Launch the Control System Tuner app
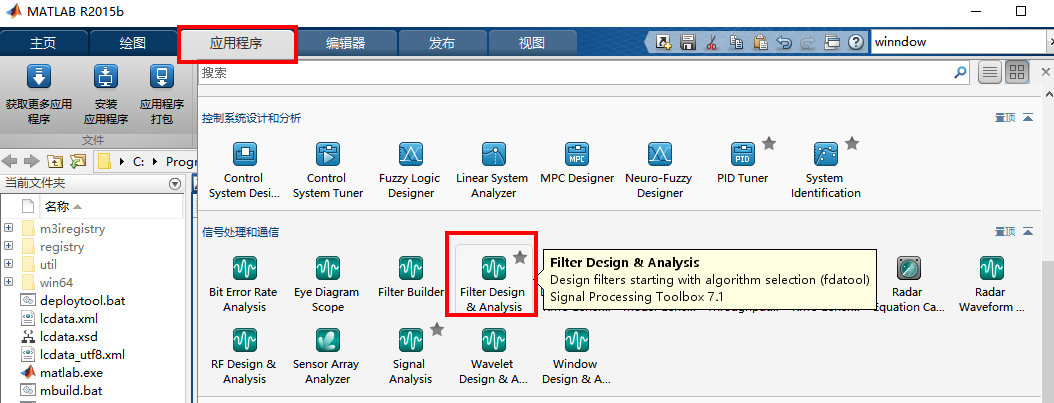This screenshot has height=403, width=1054. click(327, 170)
